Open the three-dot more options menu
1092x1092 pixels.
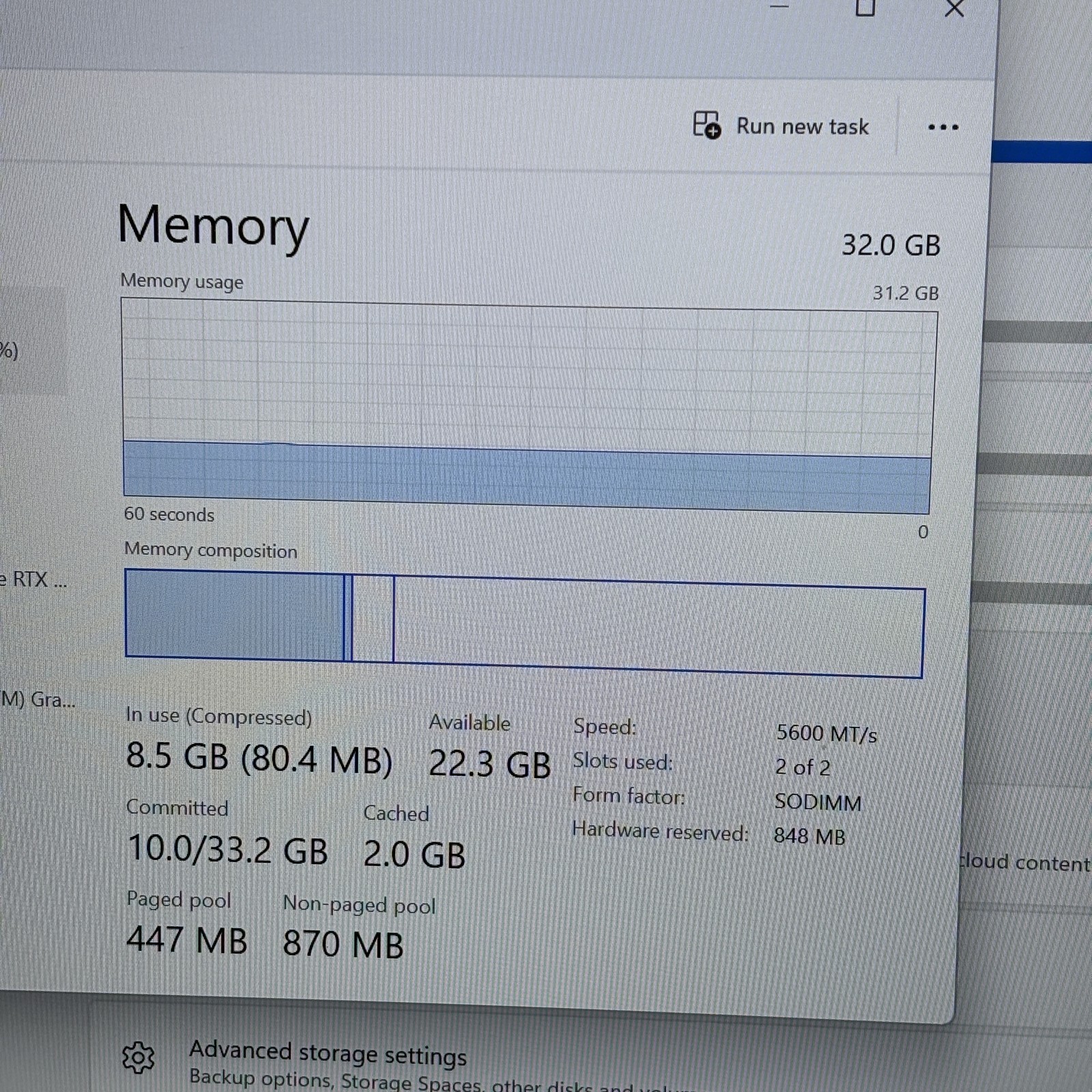click(943, 128)
